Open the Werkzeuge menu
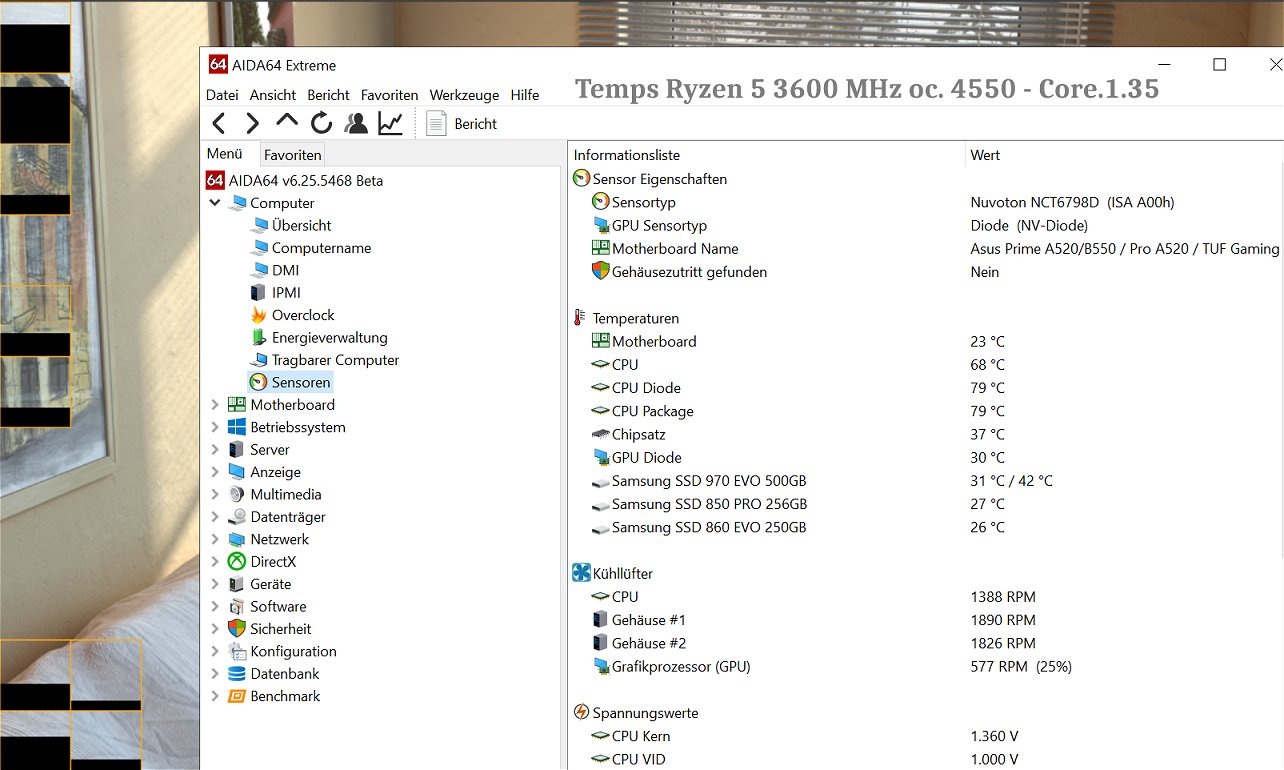 (464, 95)
